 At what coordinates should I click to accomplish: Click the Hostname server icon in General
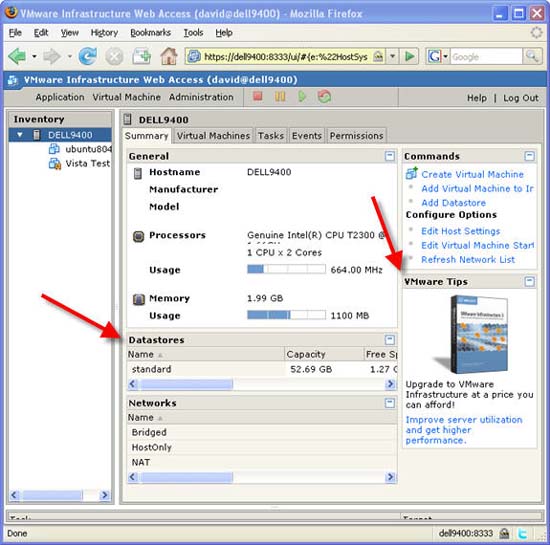click(138, 173)
